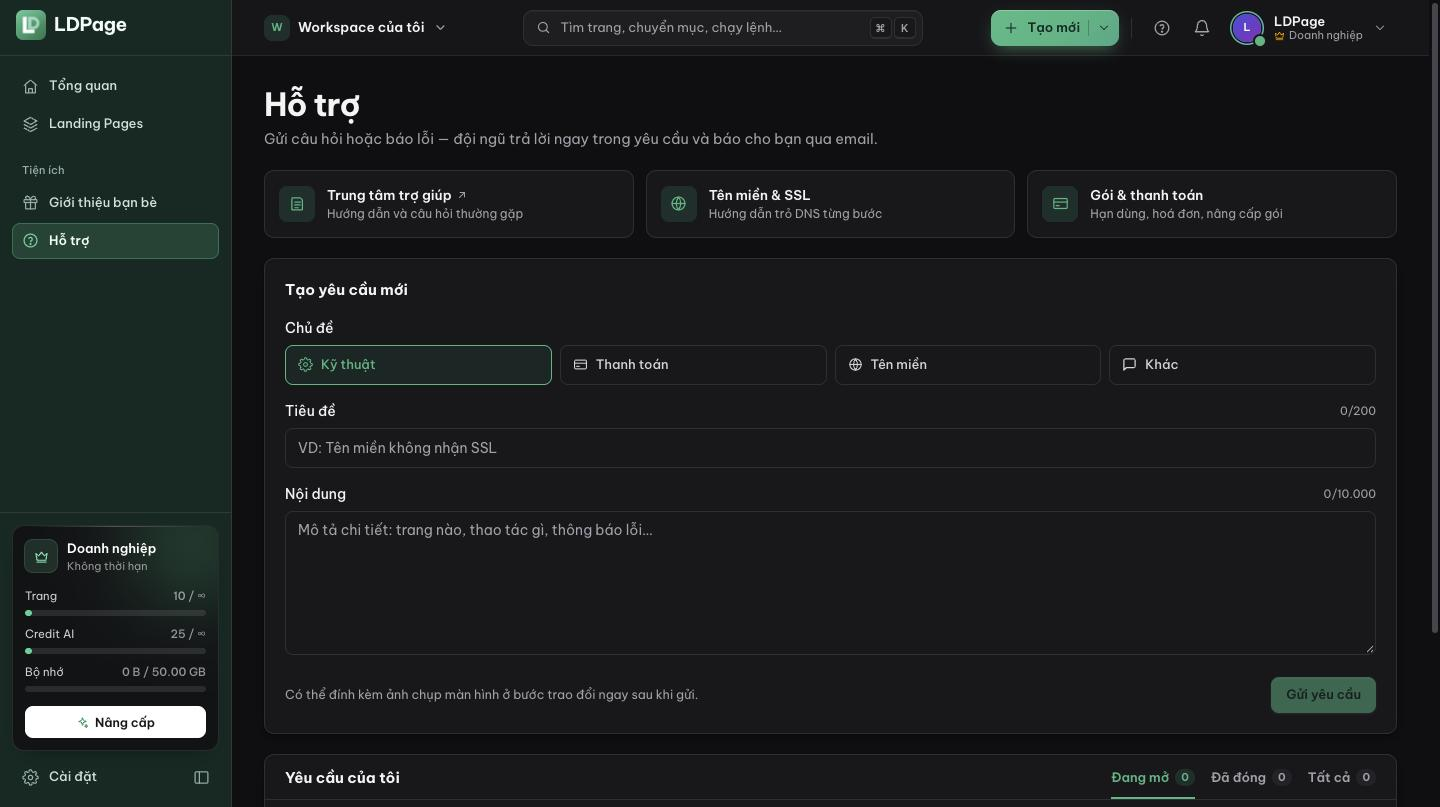This screenshot has width=1440, height=807.
Task: Click the Tạo mới button
Action: click(1041, 28)
